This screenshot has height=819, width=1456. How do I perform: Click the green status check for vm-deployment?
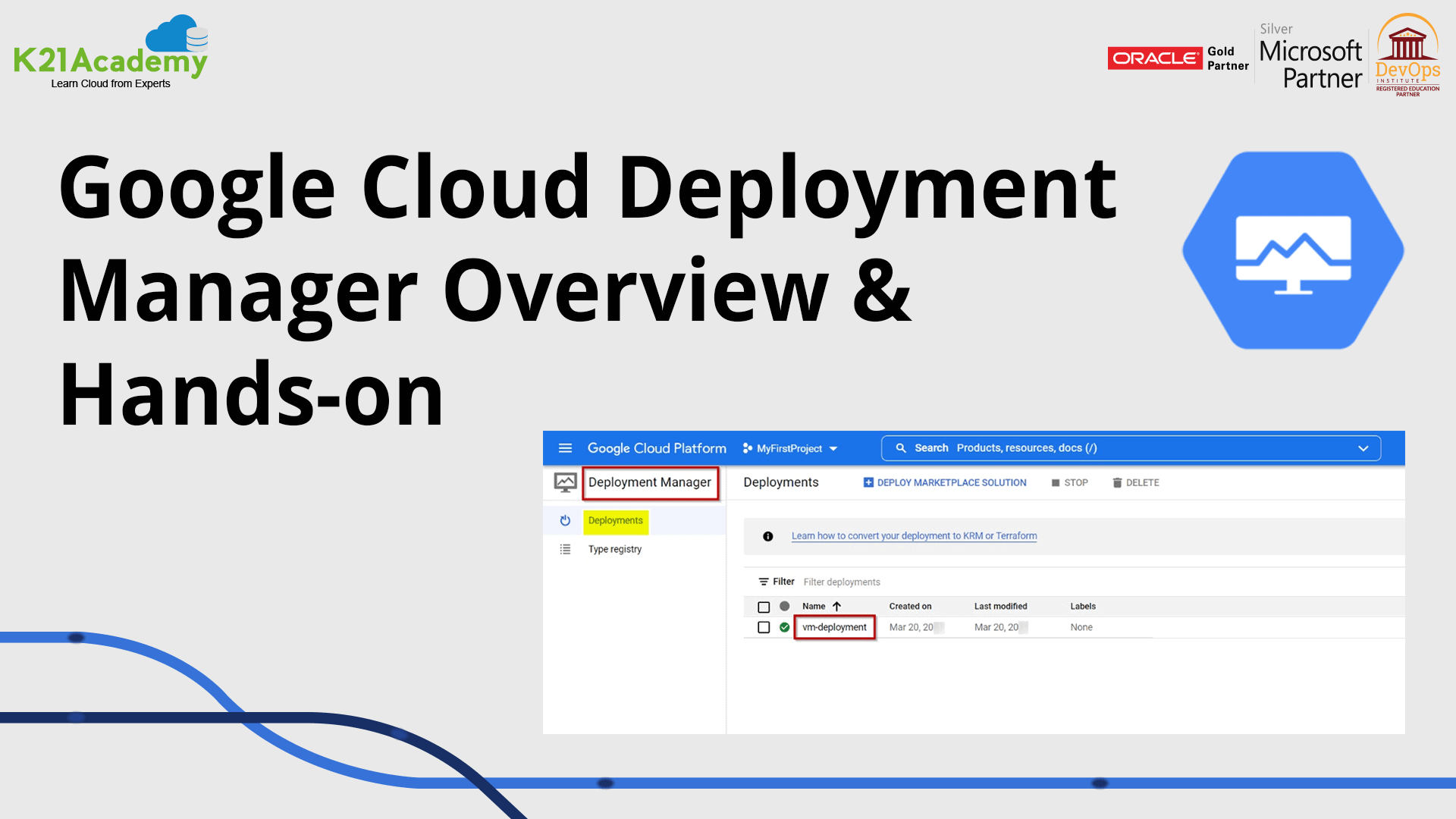[784, 627]
